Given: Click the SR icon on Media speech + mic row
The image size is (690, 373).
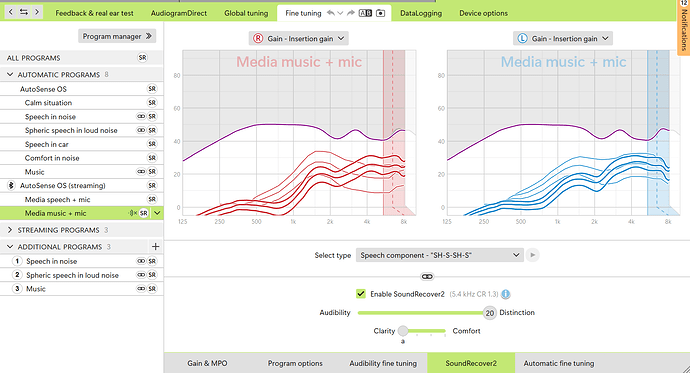Looking at the screenshot, I should 152,199.
